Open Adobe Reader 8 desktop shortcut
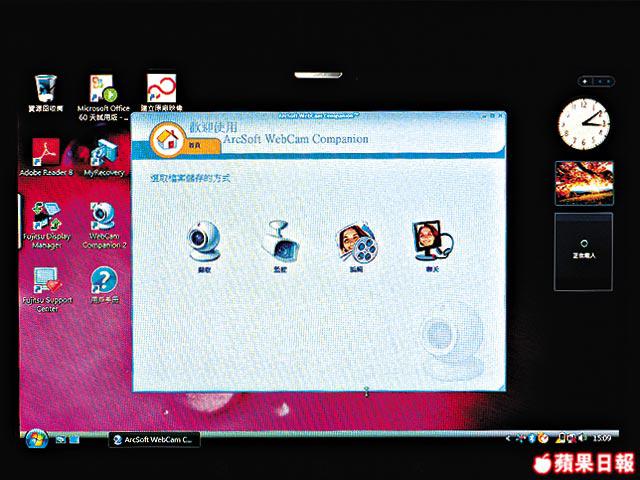 (x=46, y=155)
